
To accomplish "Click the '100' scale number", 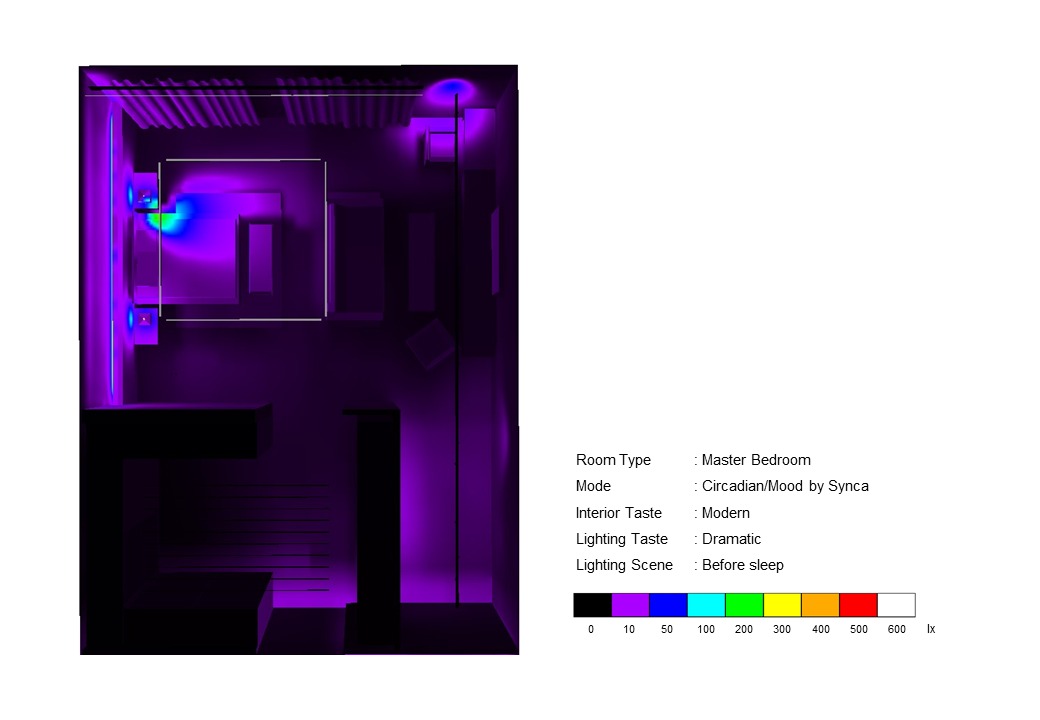I will pos(706,629).
